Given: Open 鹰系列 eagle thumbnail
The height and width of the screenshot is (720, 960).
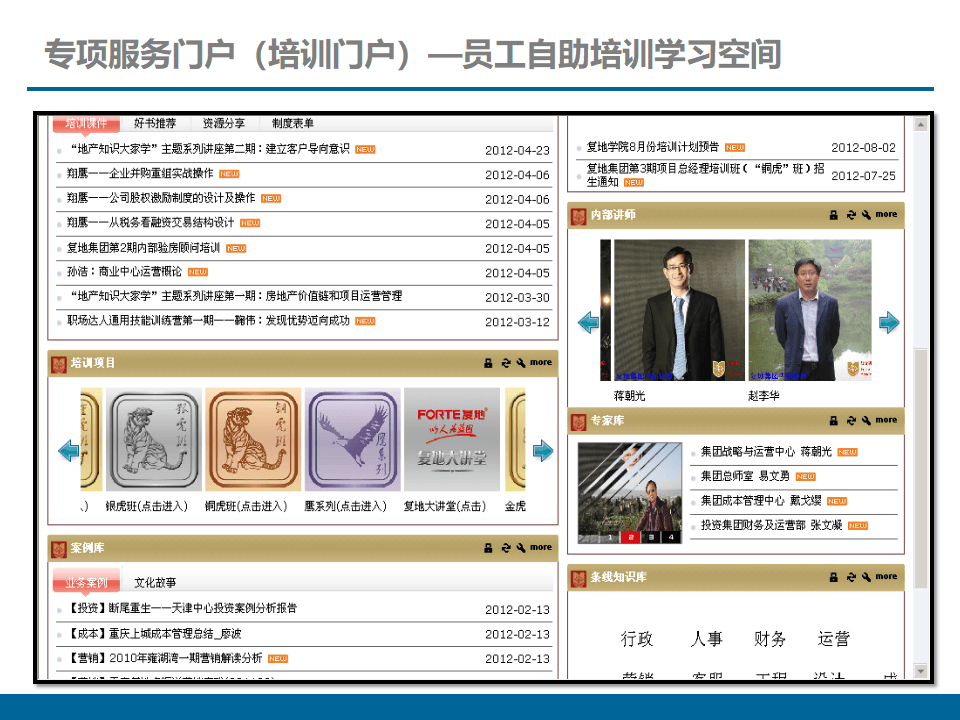Looking at the screenshot, I should click(x=353, y=439).
